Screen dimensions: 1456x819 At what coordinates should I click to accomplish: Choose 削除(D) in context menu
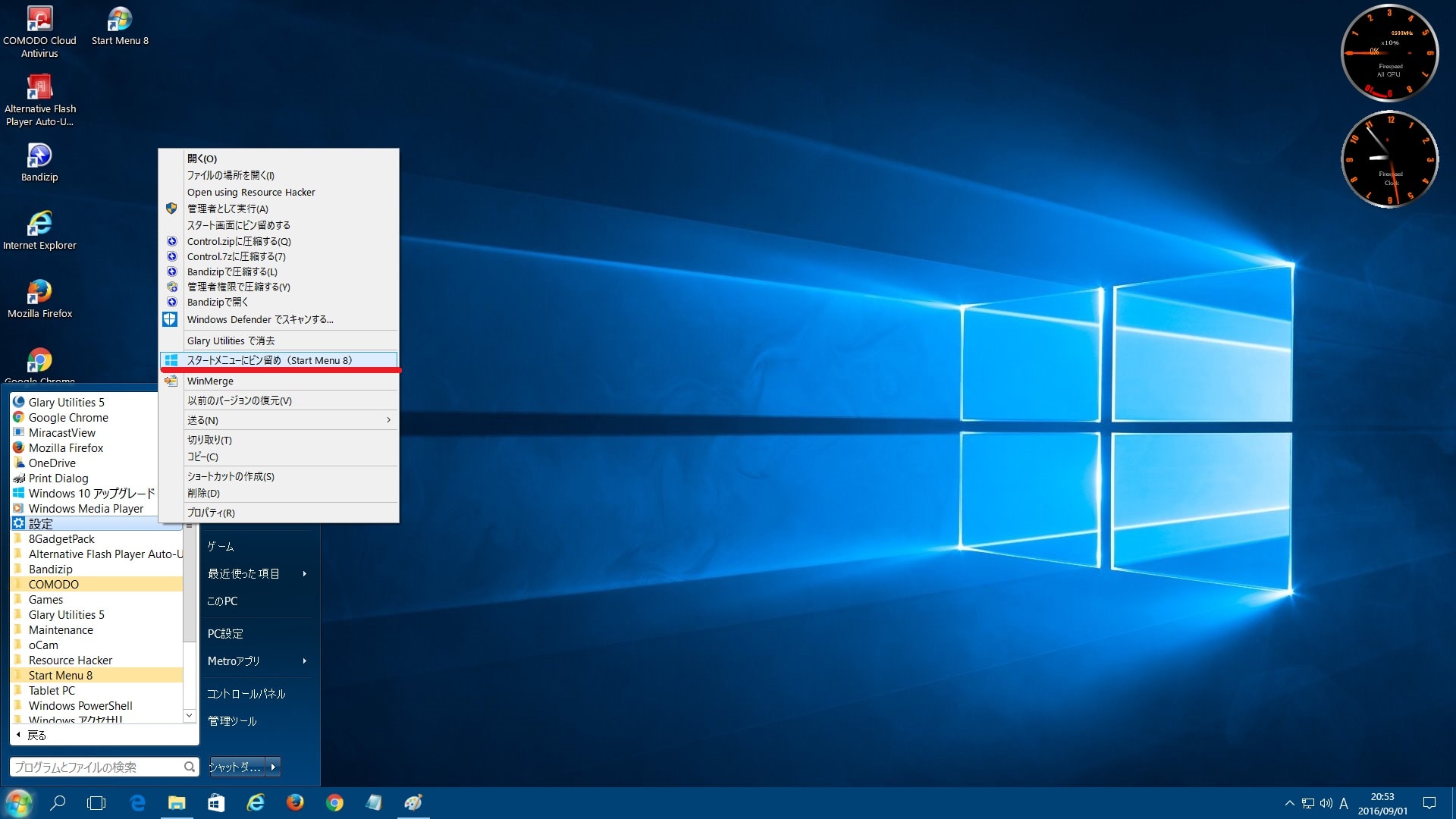(279, 493)
